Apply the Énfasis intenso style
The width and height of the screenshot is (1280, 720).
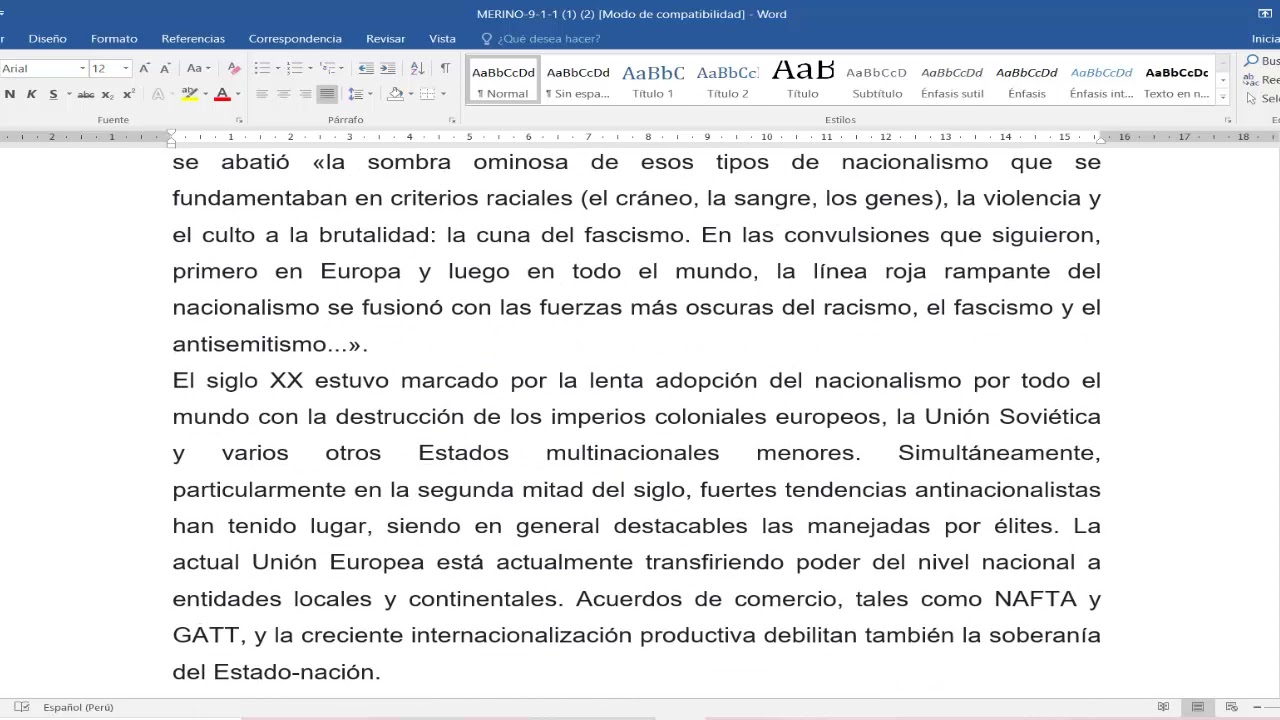(1101, 82)
